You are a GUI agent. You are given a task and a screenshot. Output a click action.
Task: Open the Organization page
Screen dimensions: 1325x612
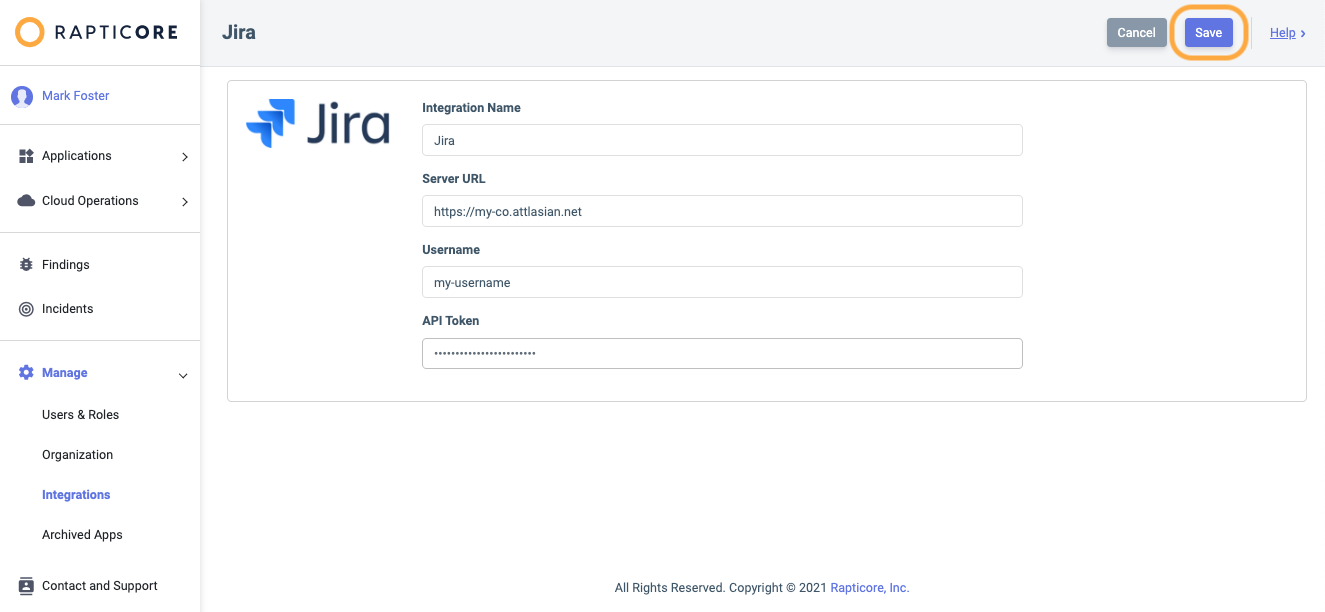click(x=77, y=455)
